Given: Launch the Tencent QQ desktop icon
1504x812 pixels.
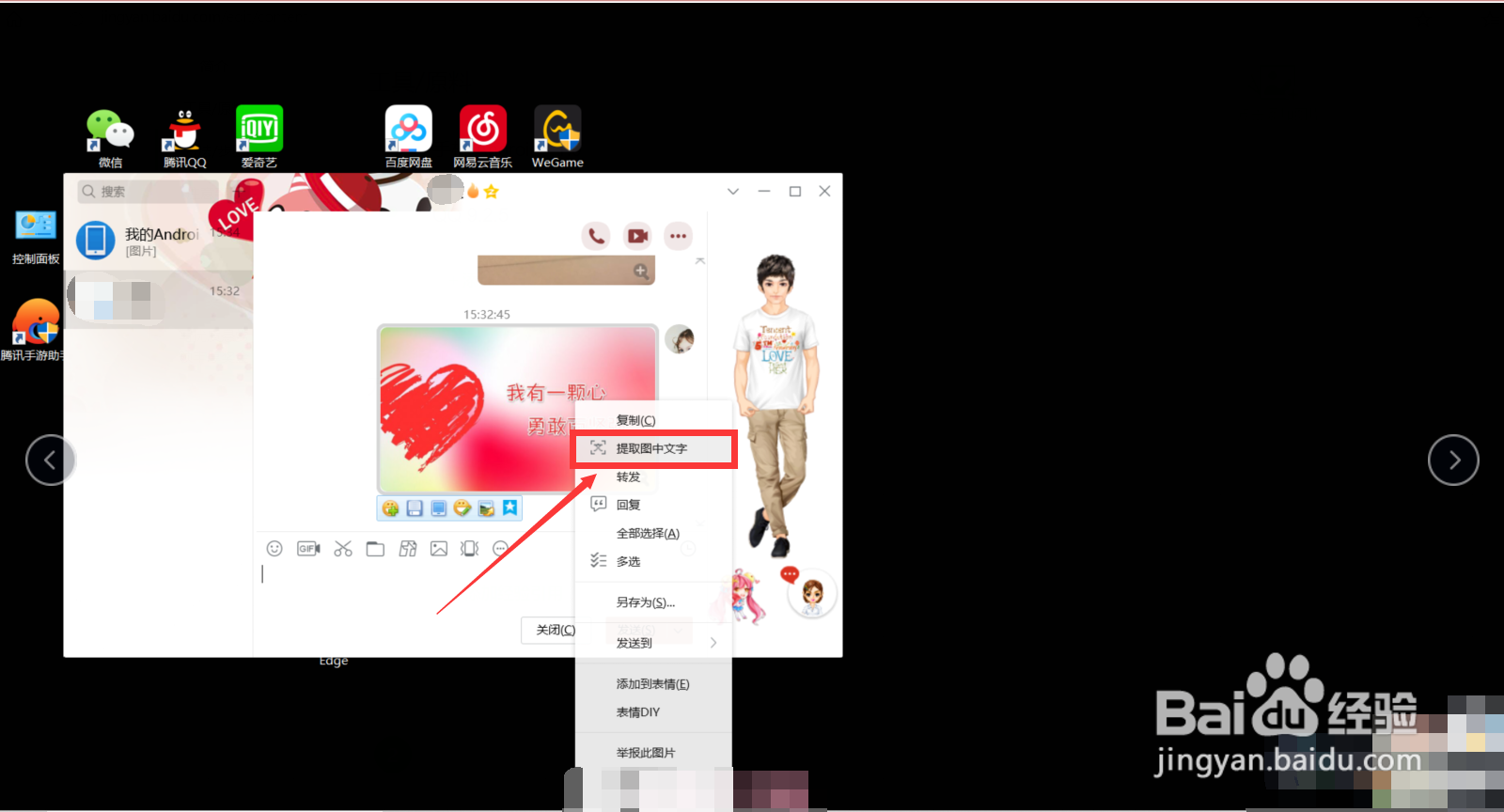Looking at the screenshot, I should point(184,137).
